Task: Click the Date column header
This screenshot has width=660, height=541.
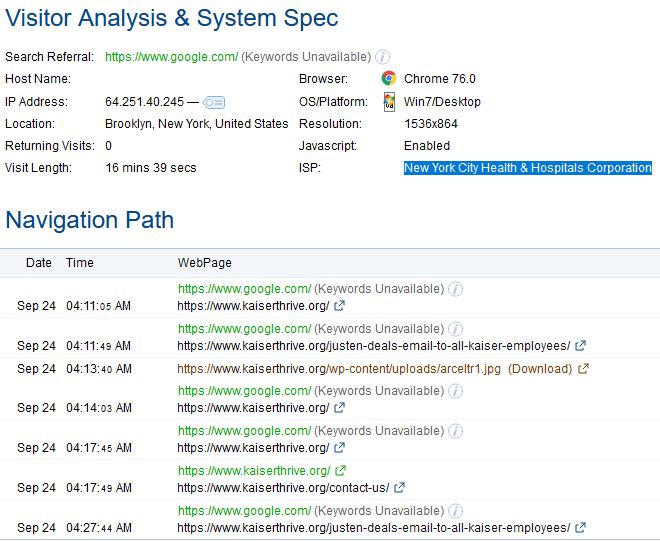Action: 39,263
